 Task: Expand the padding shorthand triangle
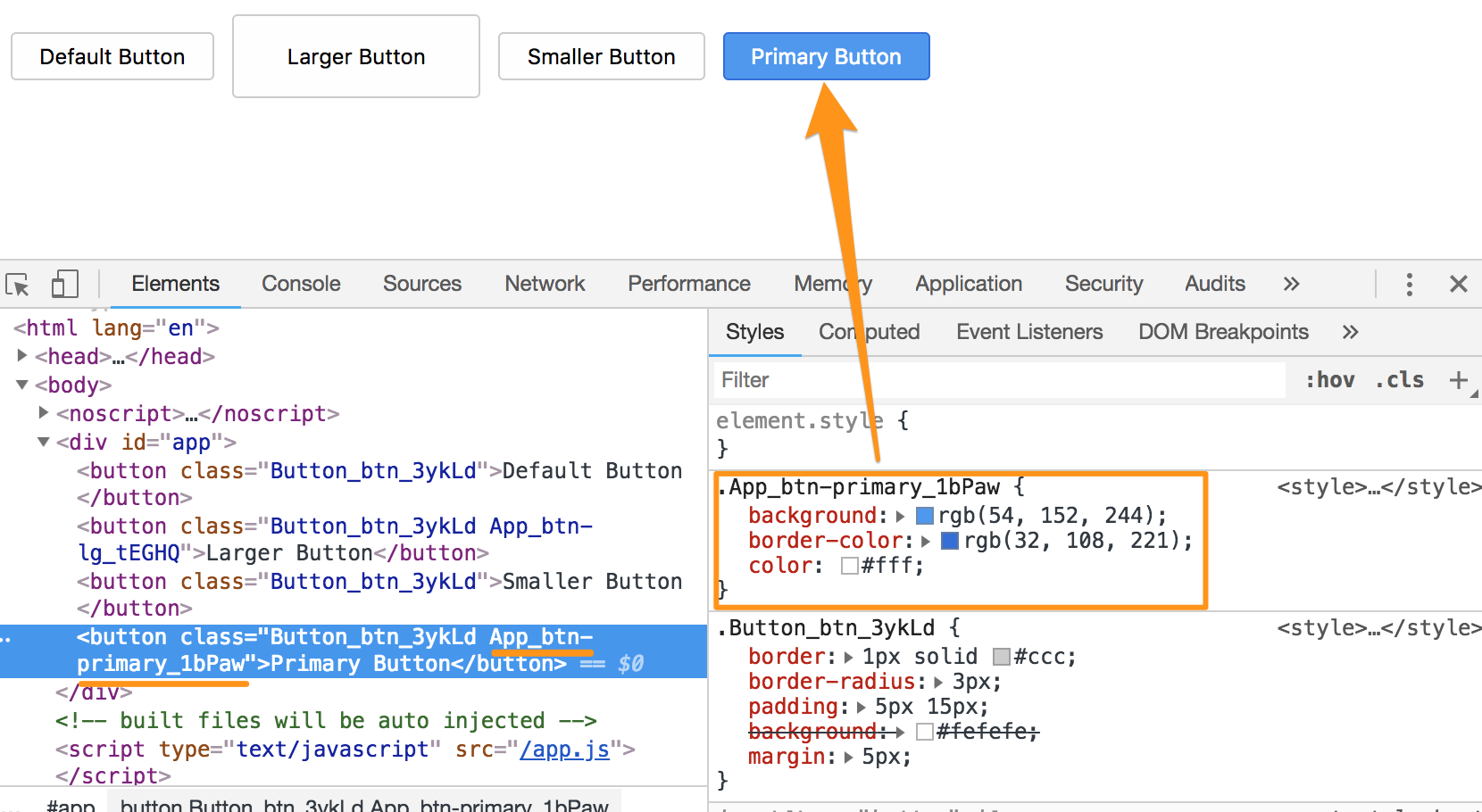(862, 707)
